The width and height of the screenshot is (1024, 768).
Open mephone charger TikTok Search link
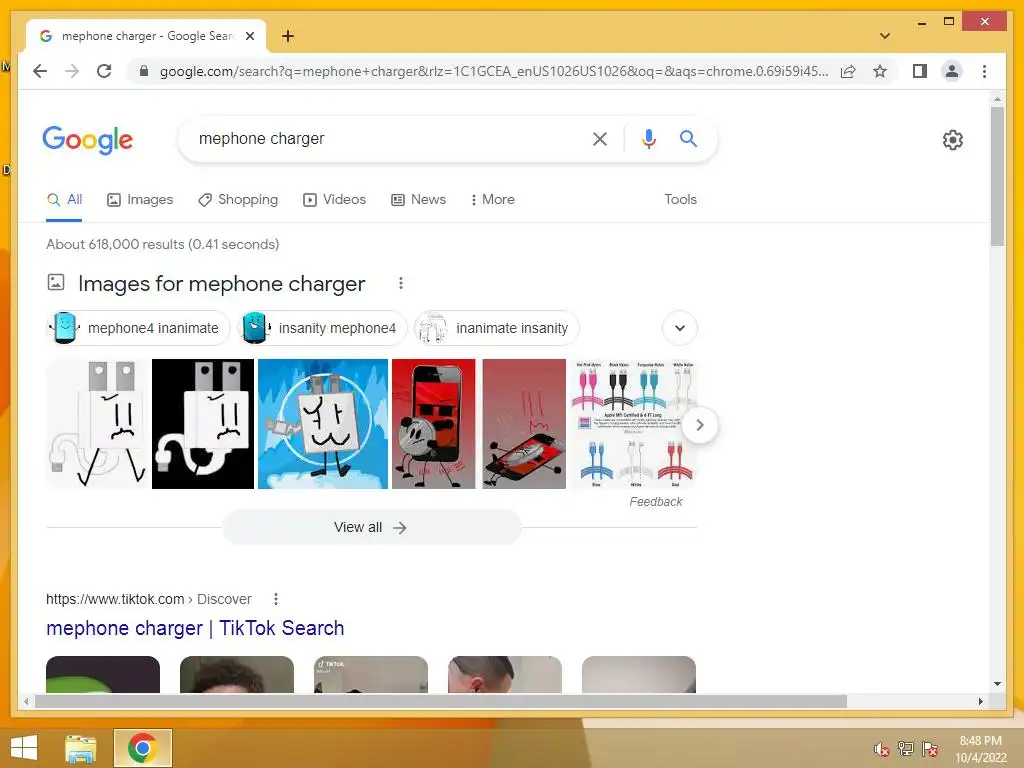click(195, 628)
